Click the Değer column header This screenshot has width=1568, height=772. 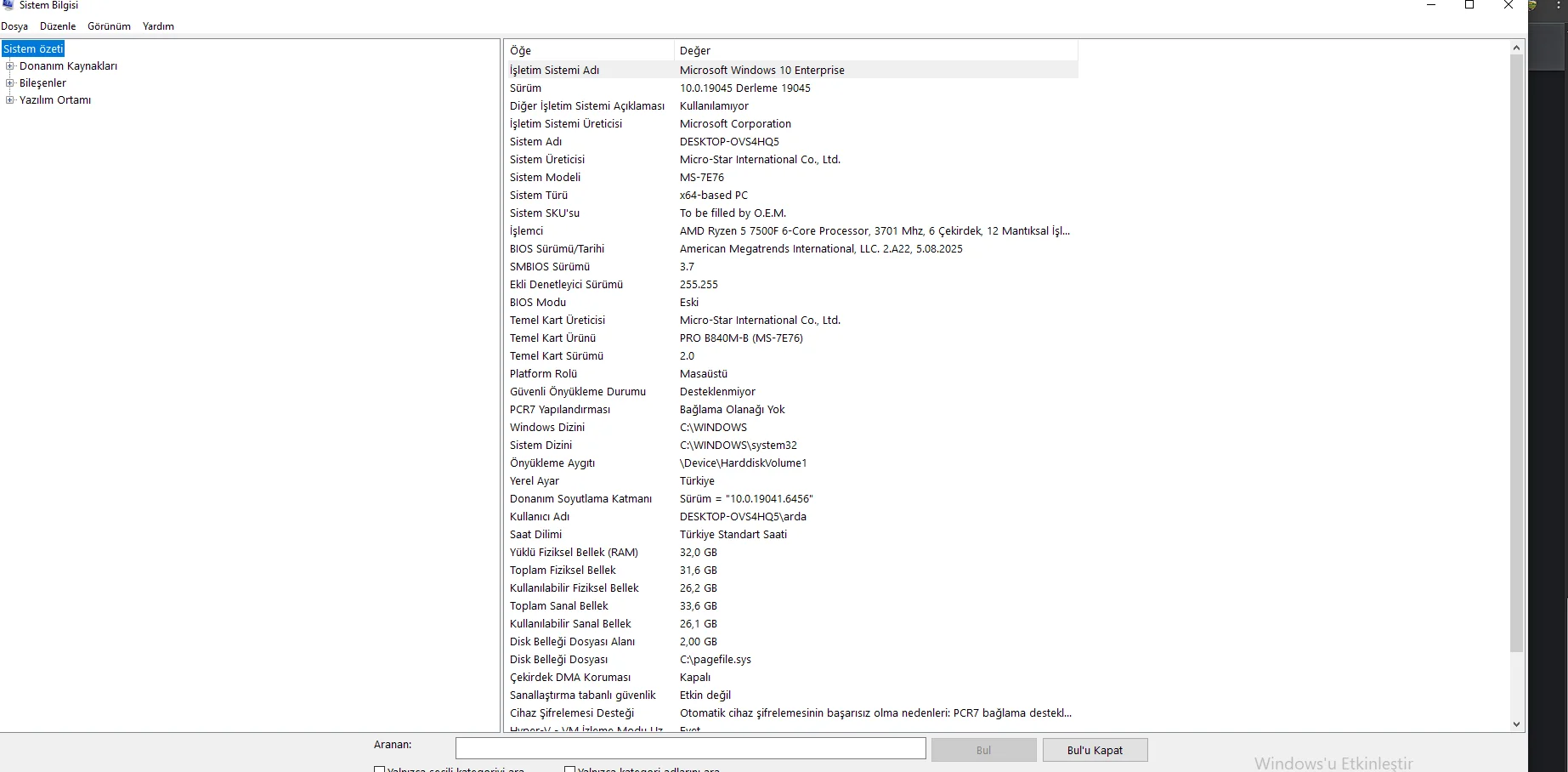pyautogui.click(x=876, y=50)
